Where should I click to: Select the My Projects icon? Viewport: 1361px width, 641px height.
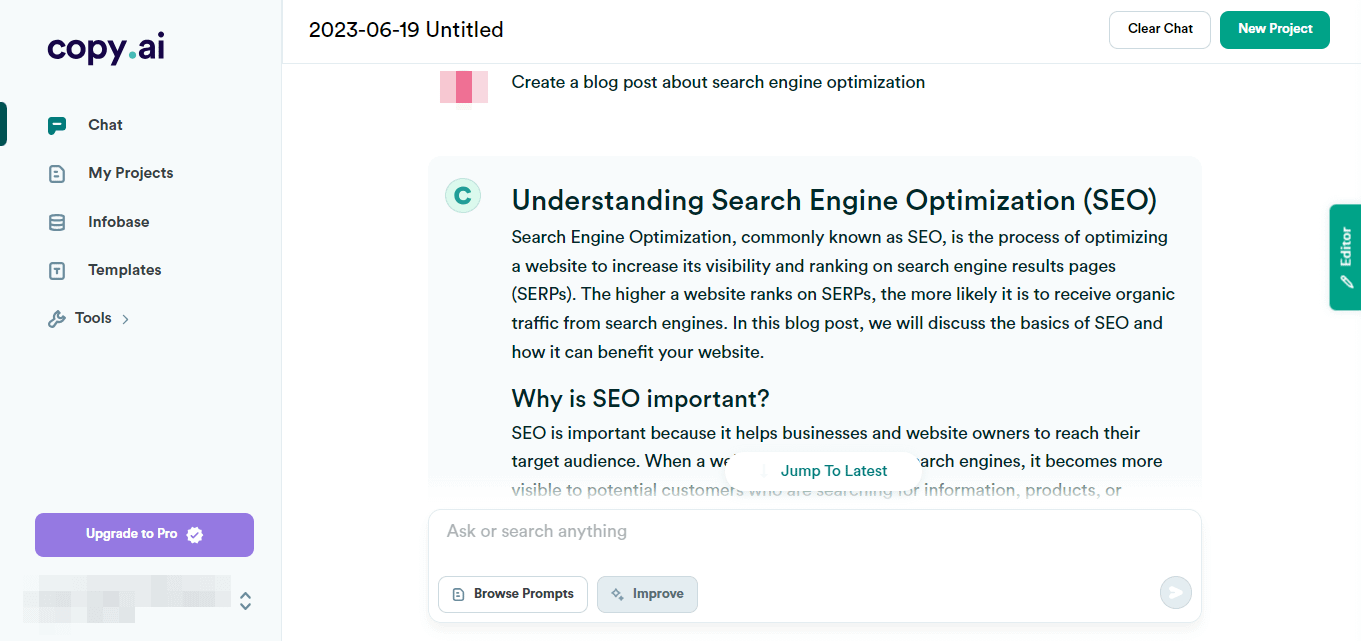coord(57,172)
